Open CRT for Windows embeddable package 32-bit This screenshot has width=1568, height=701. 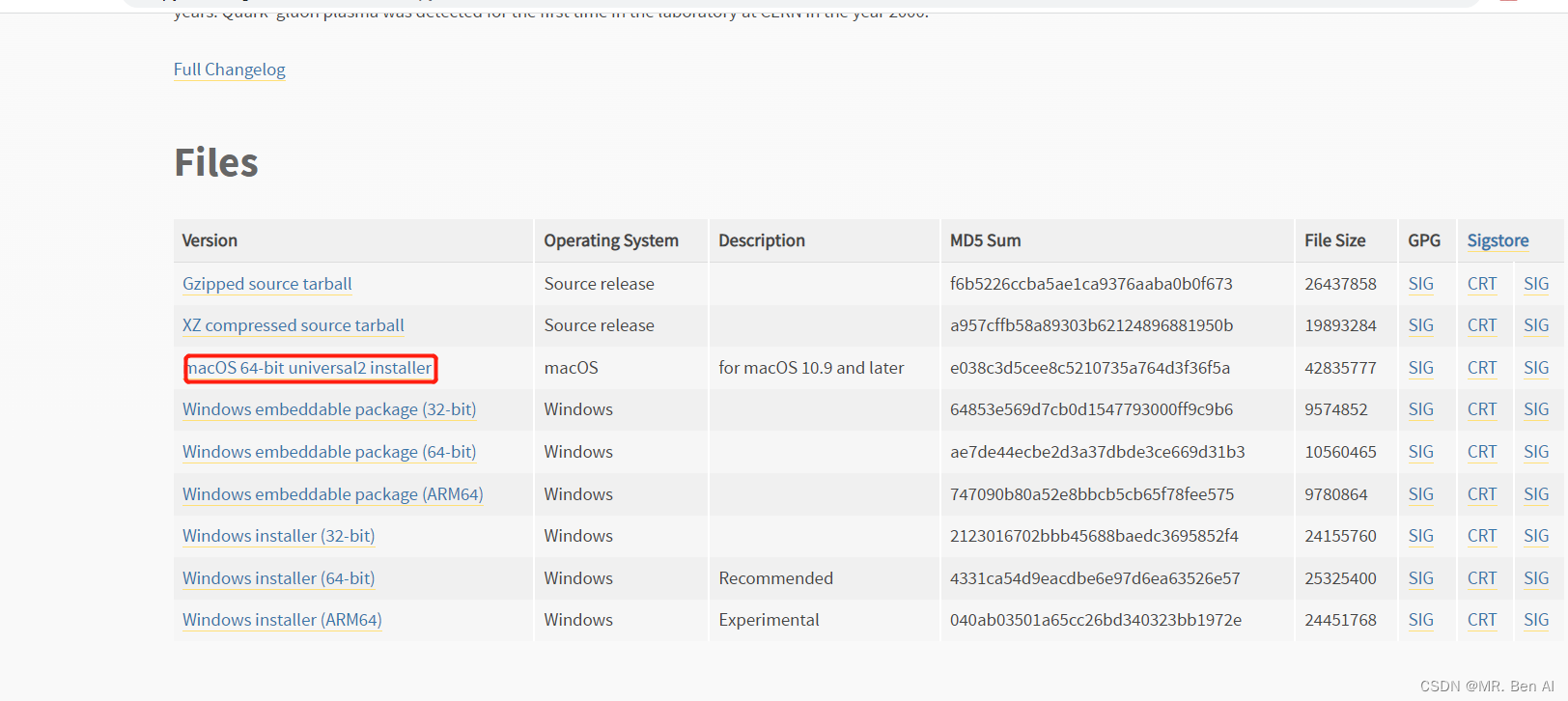1482,409
